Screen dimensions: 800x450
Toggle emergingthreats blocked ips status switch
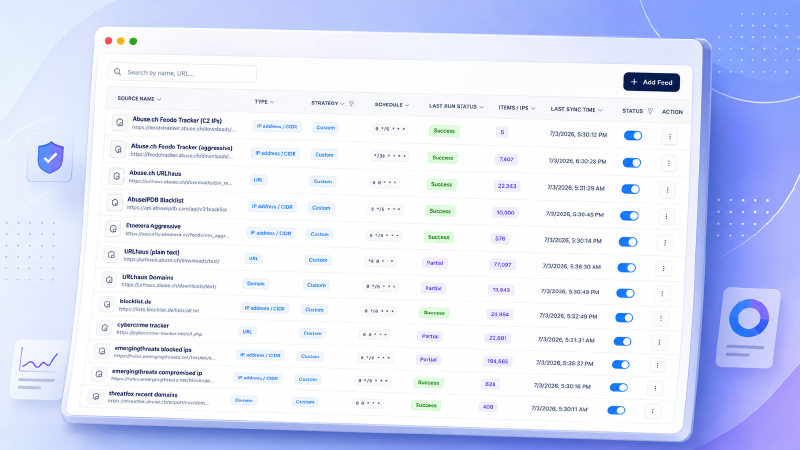[x=620, y=364]
